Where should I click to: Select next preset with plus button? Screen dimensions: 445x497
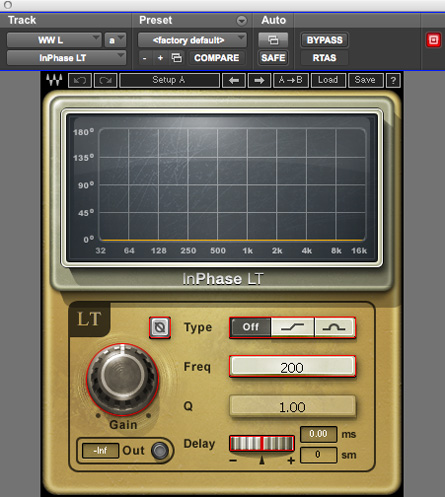pyautogui.click(x=160, y=58)
